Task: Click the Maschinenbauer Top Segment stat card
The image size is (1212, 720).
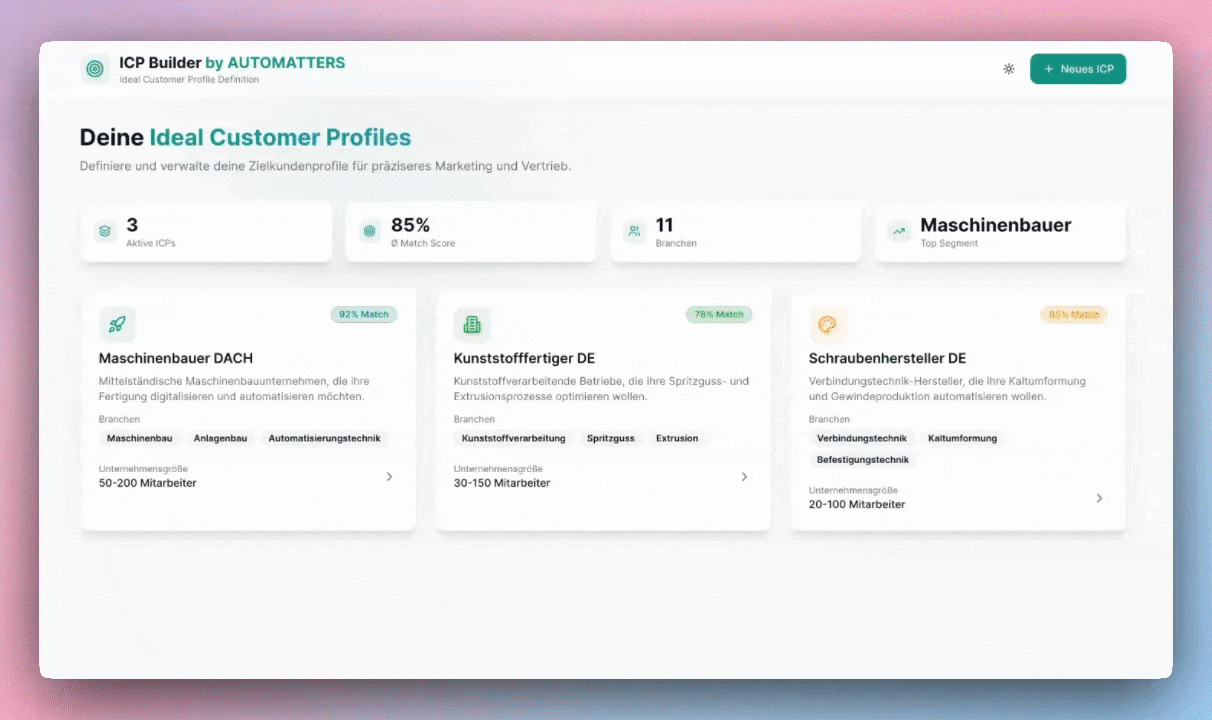Action: (1000, 232)
